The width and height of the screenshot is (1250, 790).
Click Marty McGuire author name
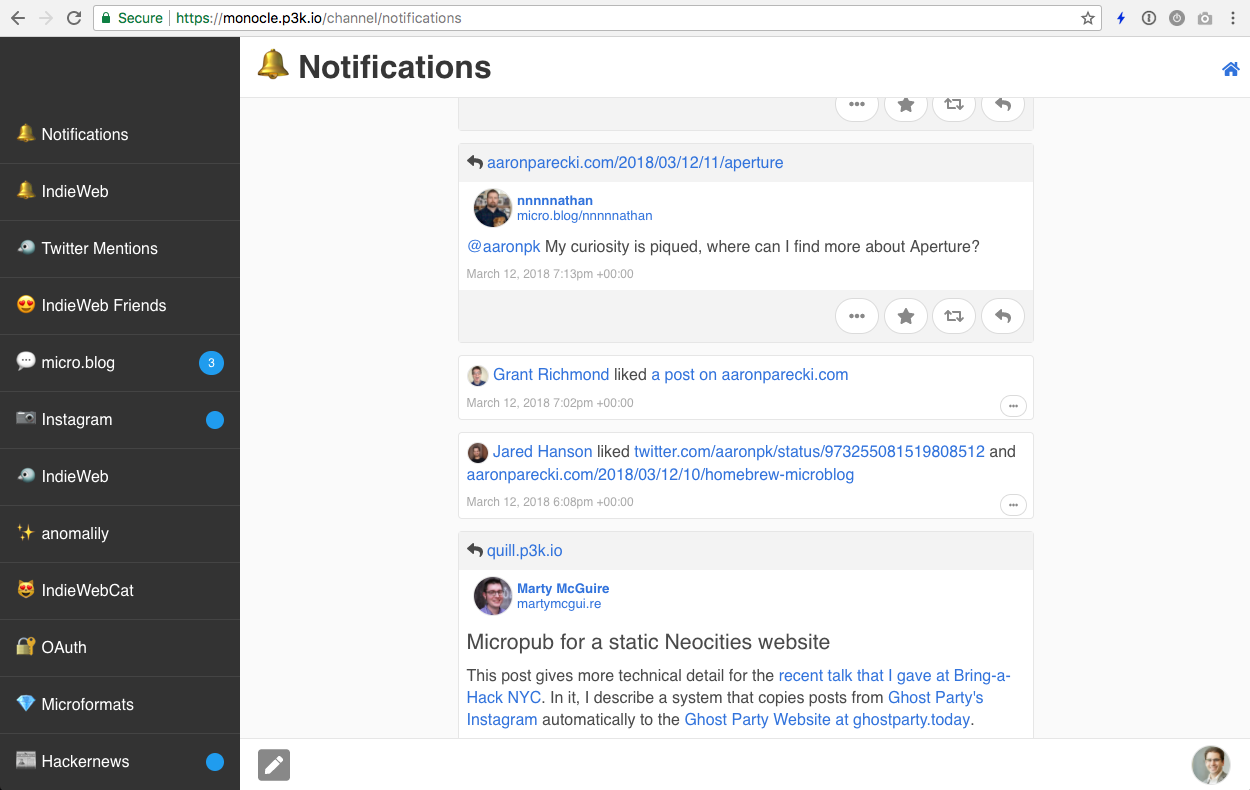point(563,588)
